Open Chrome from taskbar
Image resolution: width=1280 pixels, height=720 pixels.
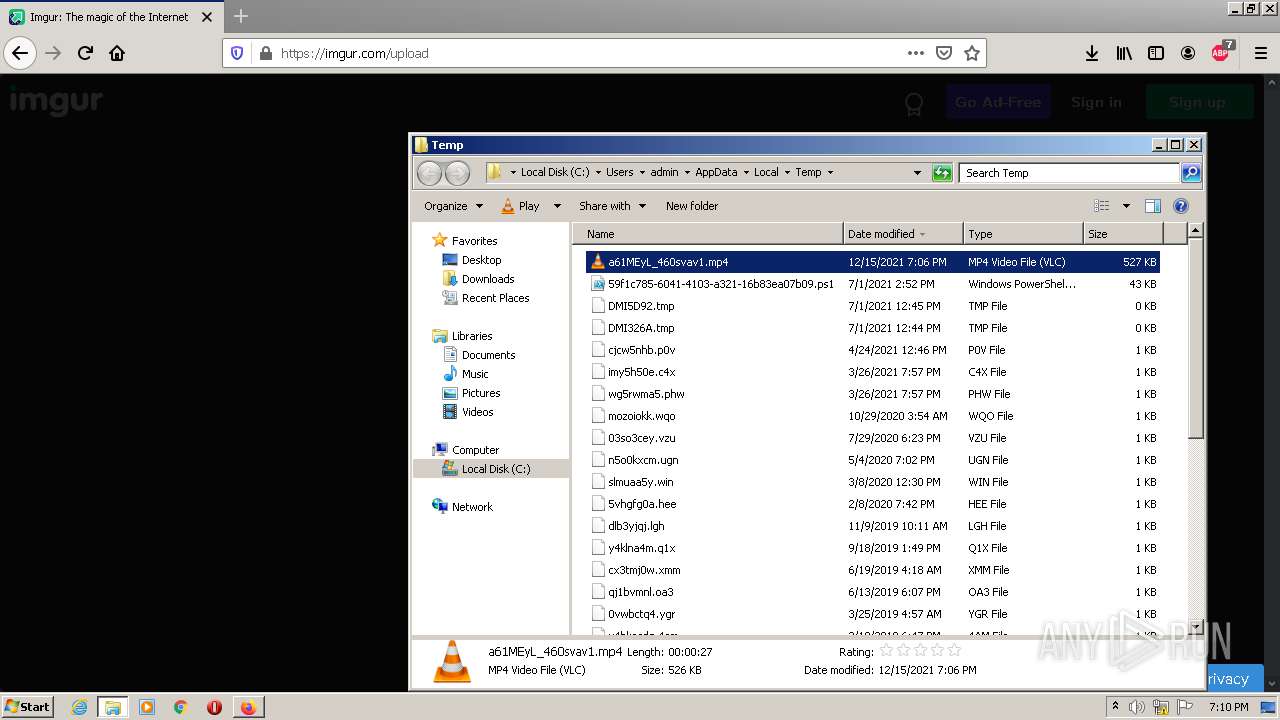coord(180,707)
